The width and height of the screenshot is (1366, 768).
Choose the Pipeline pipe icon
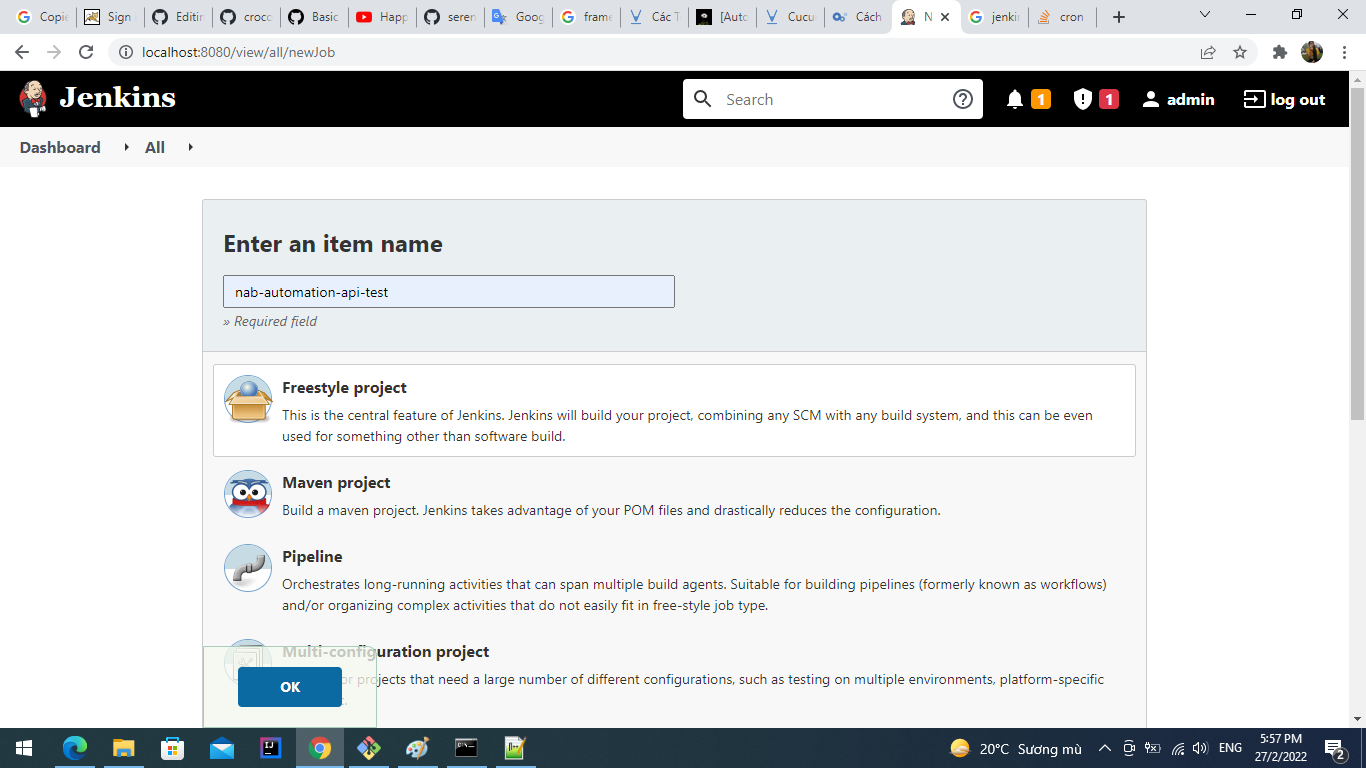tap(248, 568)
